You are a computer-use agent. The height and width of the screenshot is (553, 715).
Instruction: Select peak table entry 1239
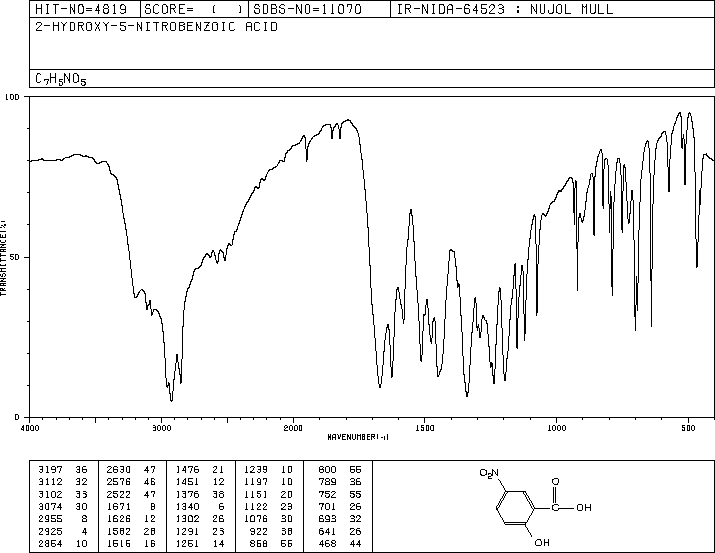(256, 470)
